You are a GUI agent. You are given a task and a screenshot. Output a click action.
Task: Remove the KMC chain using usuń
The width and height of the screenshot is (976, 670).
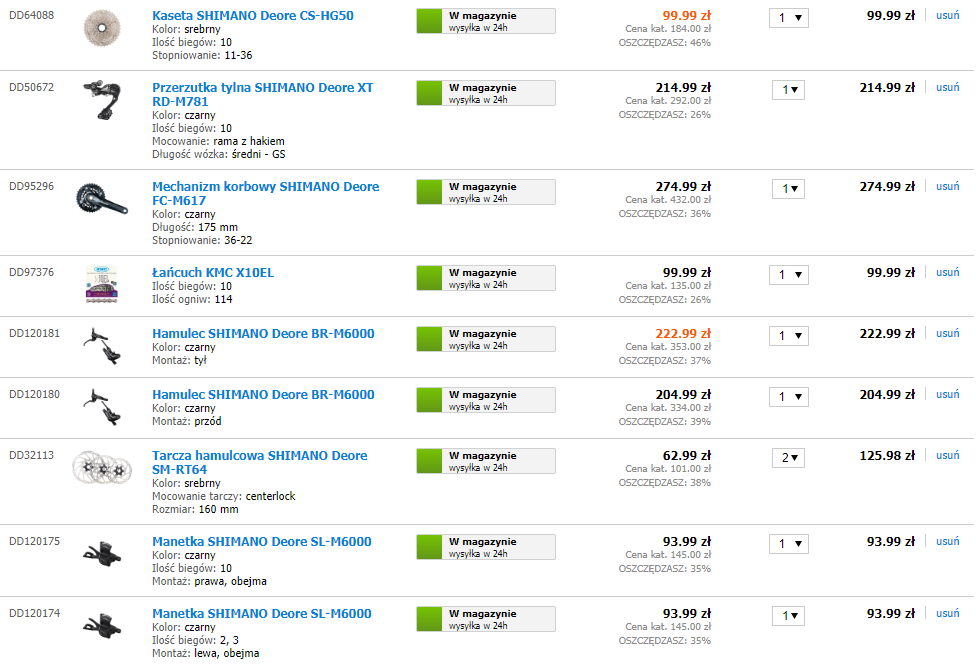tap(947, 272)
